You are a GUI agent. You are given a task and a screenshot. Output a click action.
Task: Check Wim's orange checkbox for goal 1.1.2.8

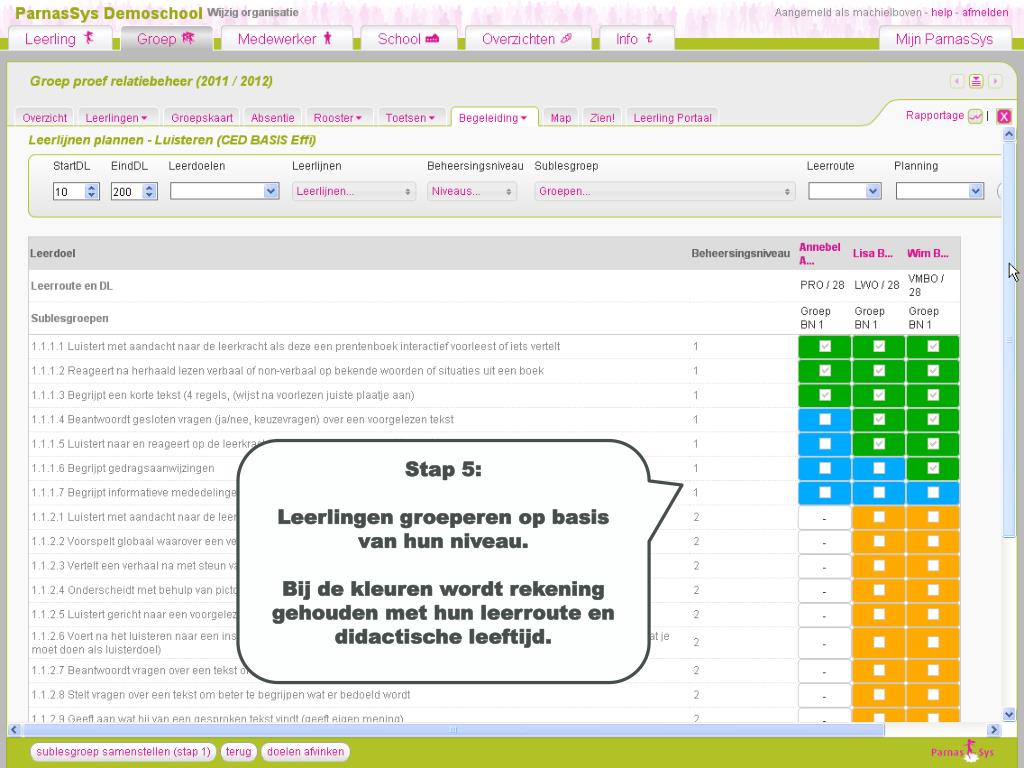coord(933,694)
